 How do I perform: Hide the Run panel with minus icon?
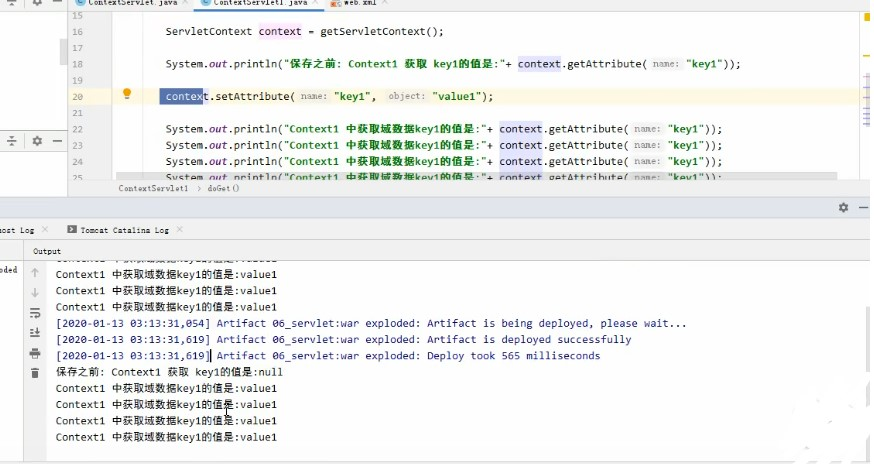tap(863, 207)
